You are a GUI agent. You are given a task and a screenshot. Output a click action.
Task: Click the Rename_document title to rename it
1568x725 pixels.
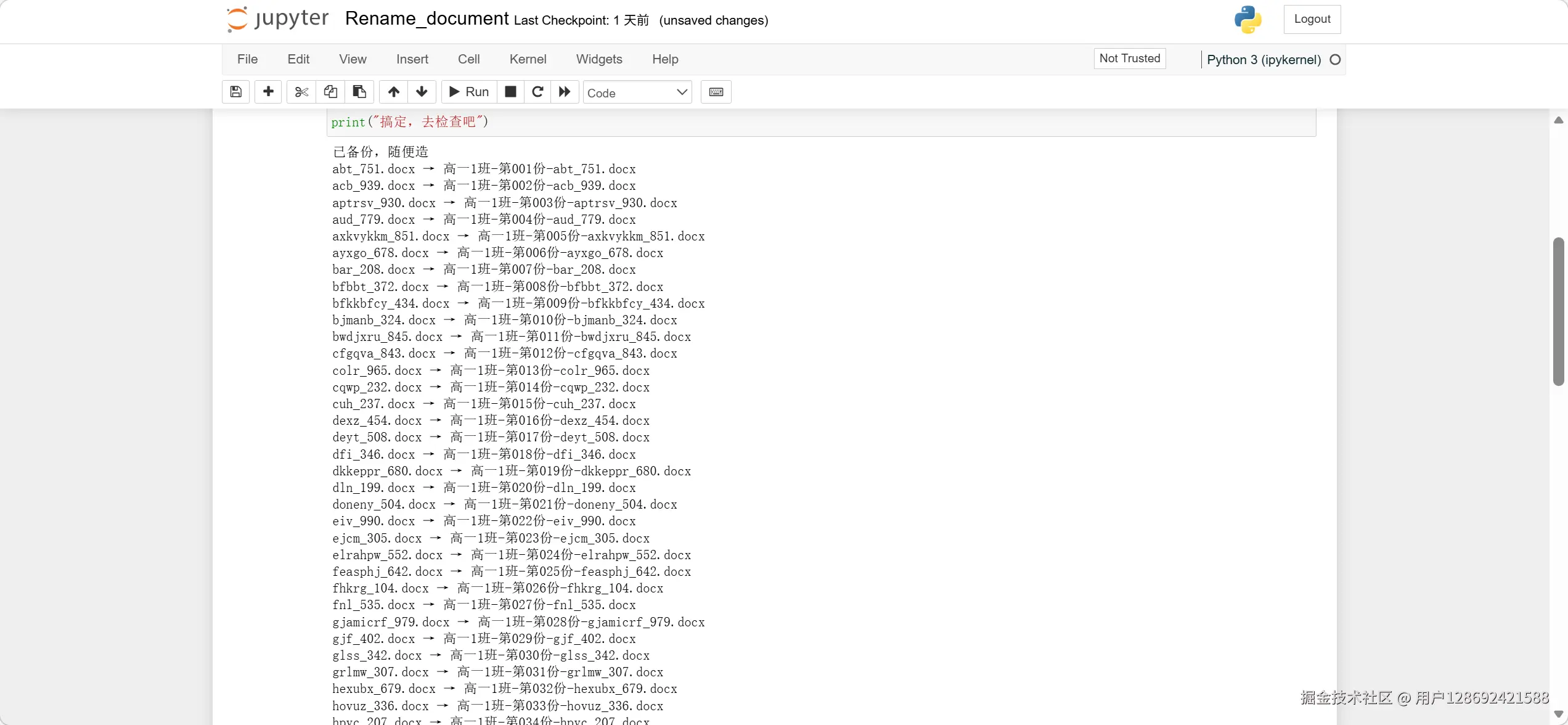pos(426,18)
